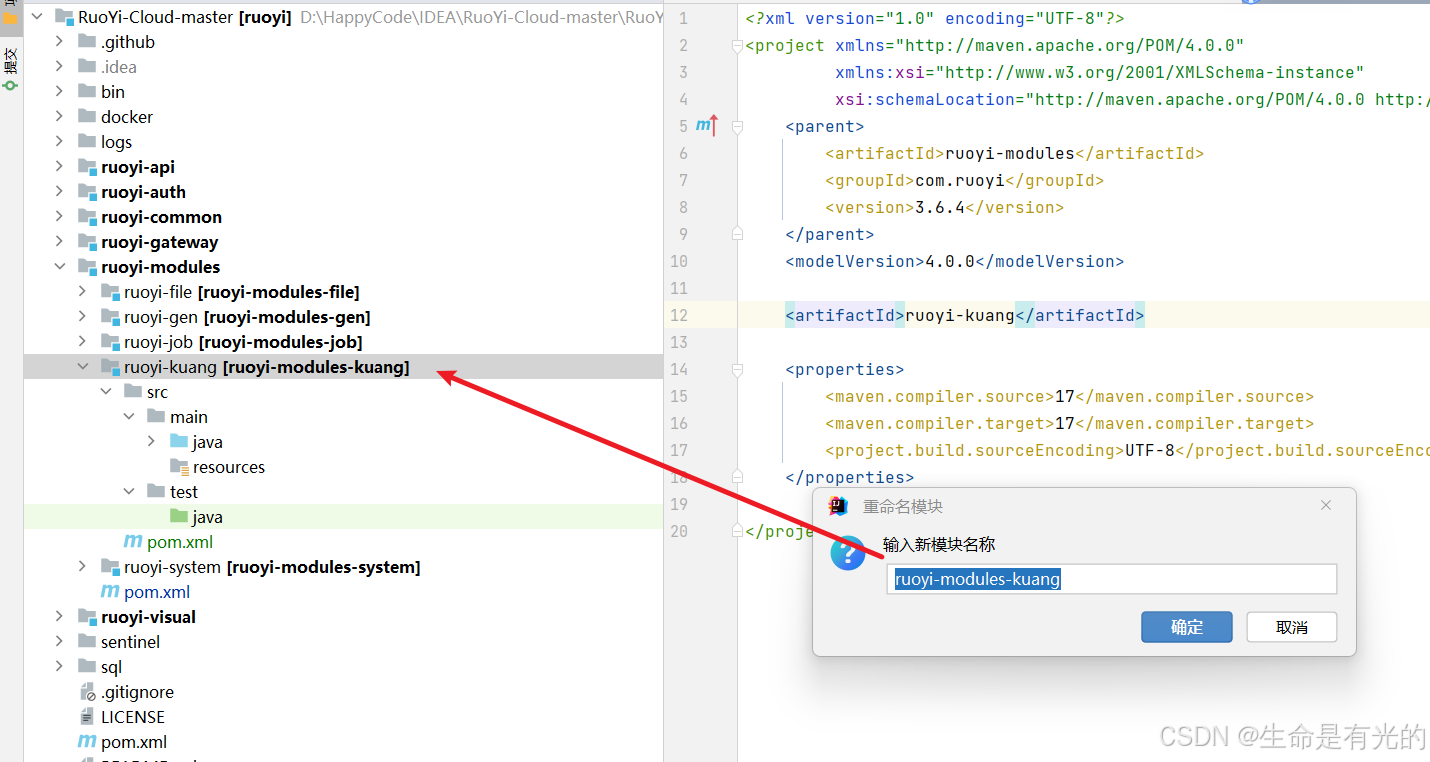Click the artifactId ruoyi-modules line in editor
Viewport: 1430px width, 762px height.
(1014, 153)
